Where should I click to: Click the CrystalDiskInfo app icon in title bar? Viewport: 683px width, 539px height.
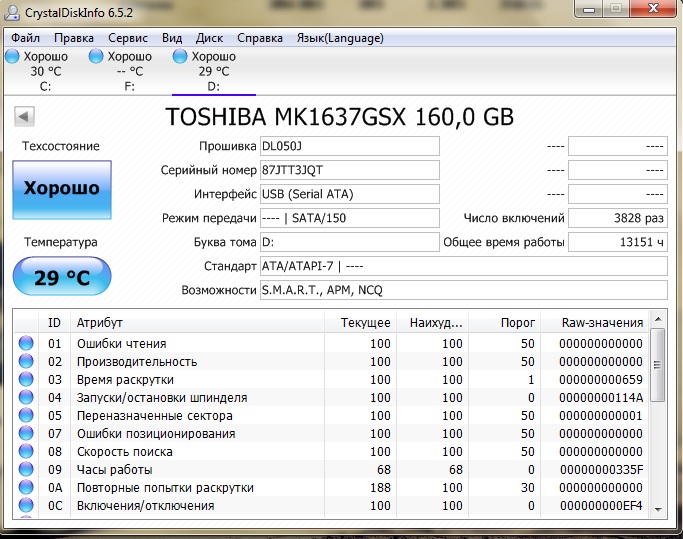tap(14, 11)
